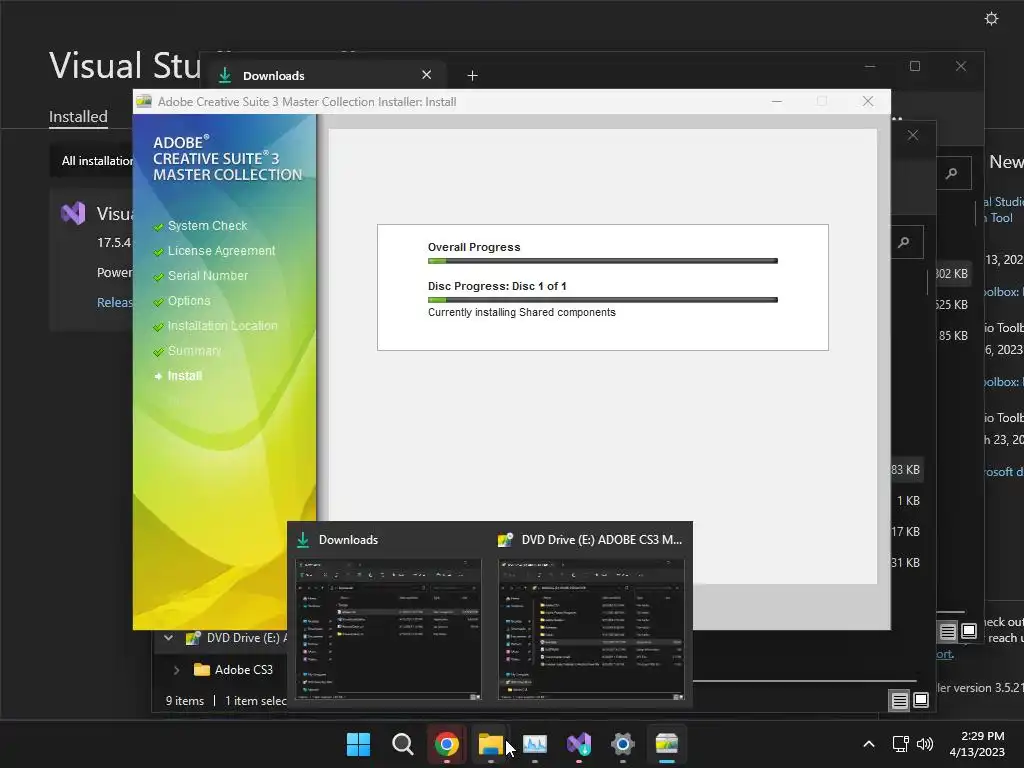The width and height of the screenshot is (1024, 768).
Task: Close the Downloads tab
Action: click(426, 75)
